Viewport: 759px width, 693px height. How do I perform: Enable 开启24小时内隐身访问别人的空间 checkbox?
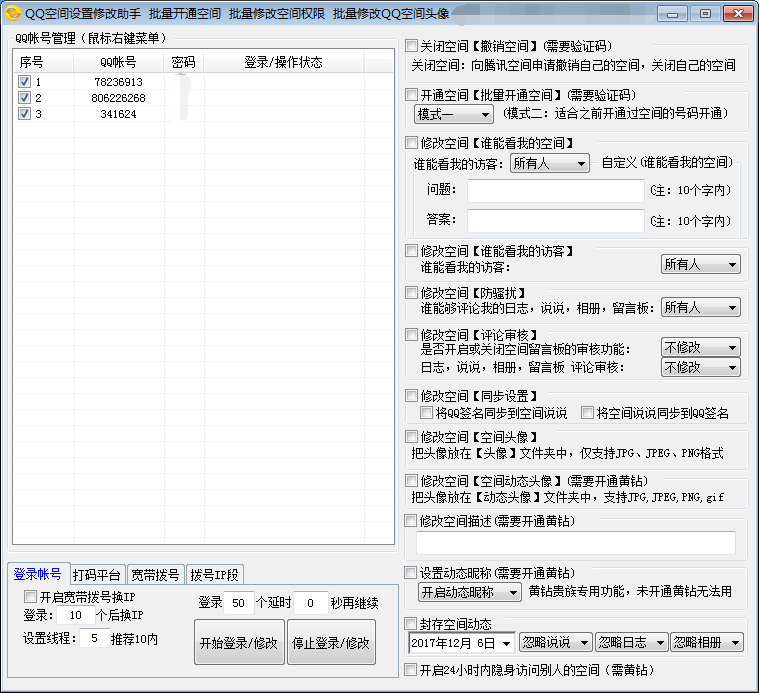point(410,670)
